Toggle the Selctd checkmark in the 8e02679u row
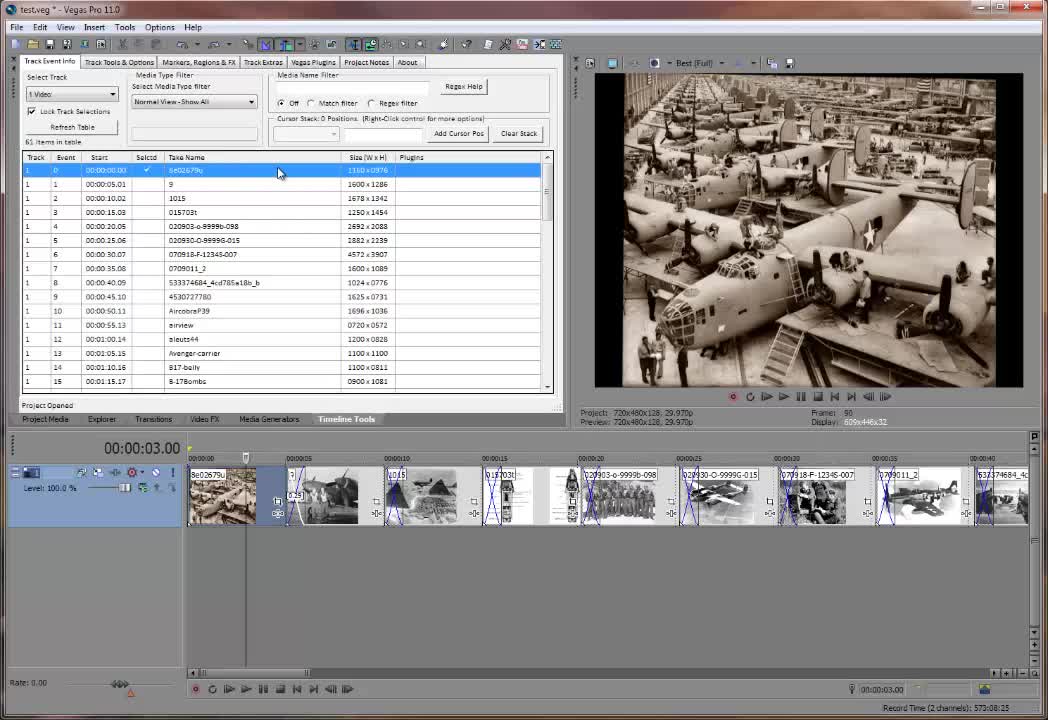This screenshot has width=1048, height=720. (x=147, y=170)
